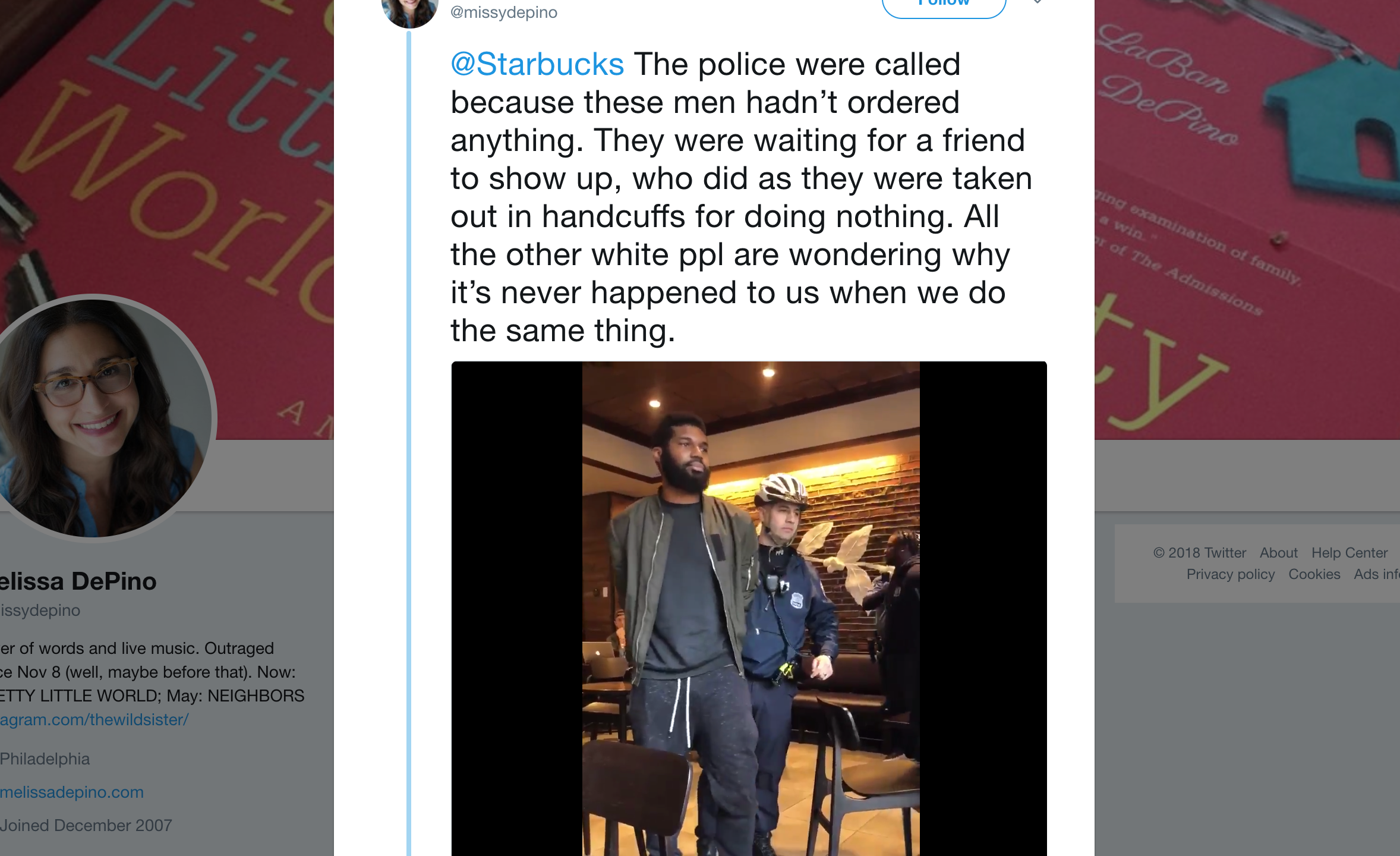Open the Help Center footer link
The image size is (1400, 856).
pos(1349,553)
